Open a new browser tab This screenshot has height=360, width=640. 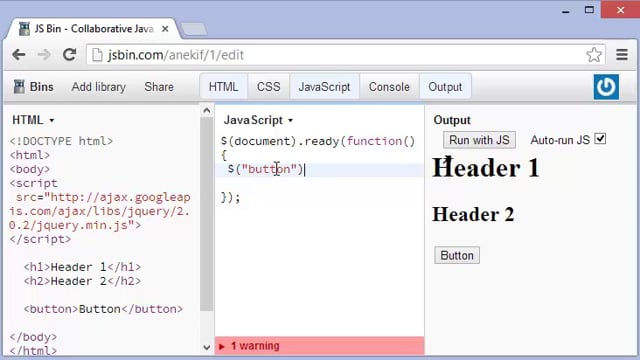coord(194,29)
